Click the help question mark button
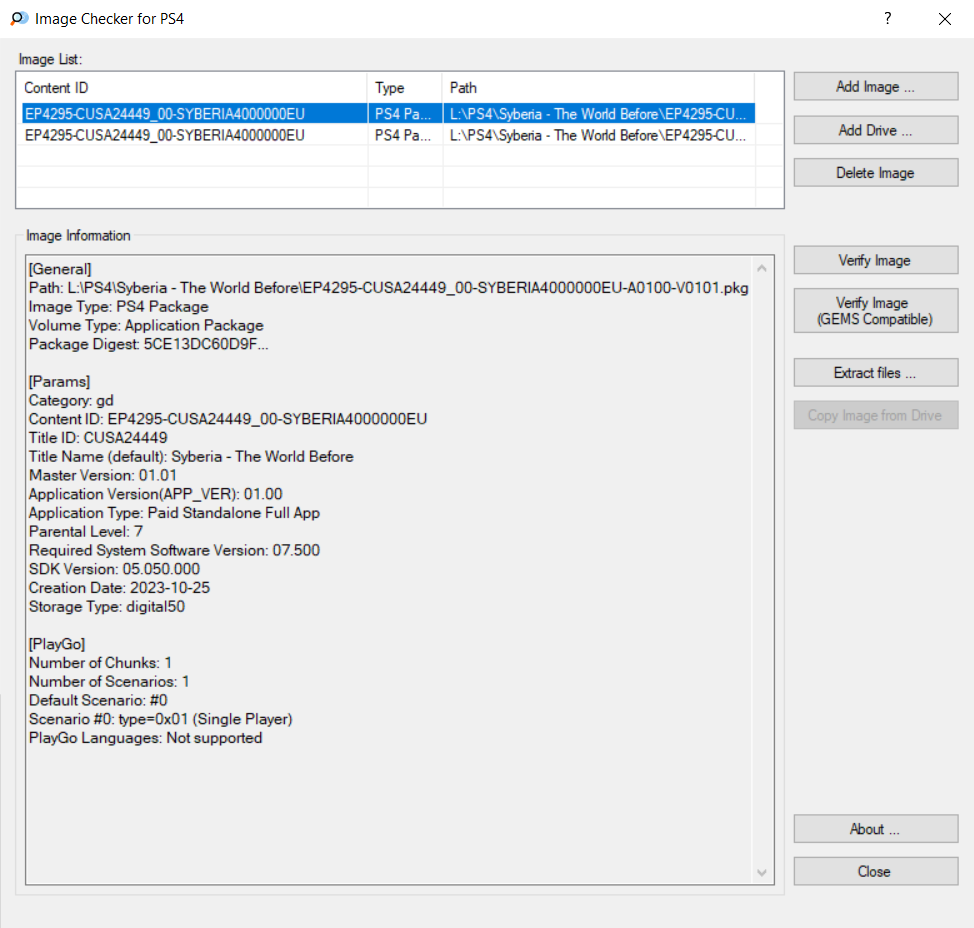 887,19
